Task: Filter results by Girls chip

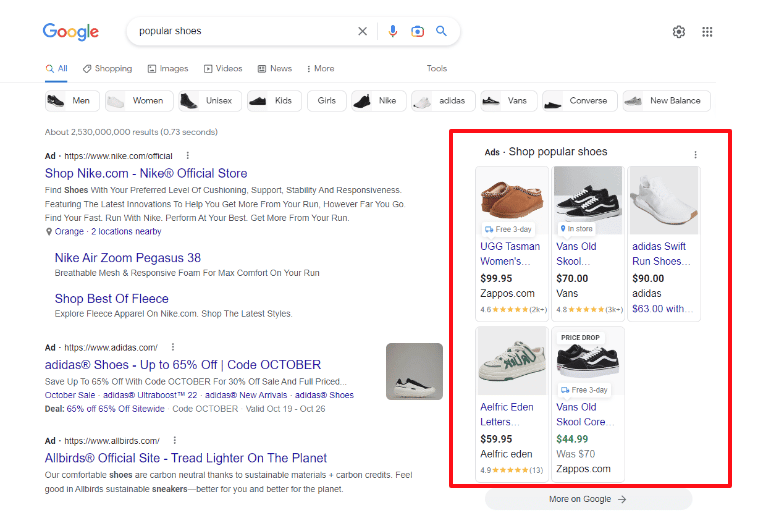Action: click(327, 101)
